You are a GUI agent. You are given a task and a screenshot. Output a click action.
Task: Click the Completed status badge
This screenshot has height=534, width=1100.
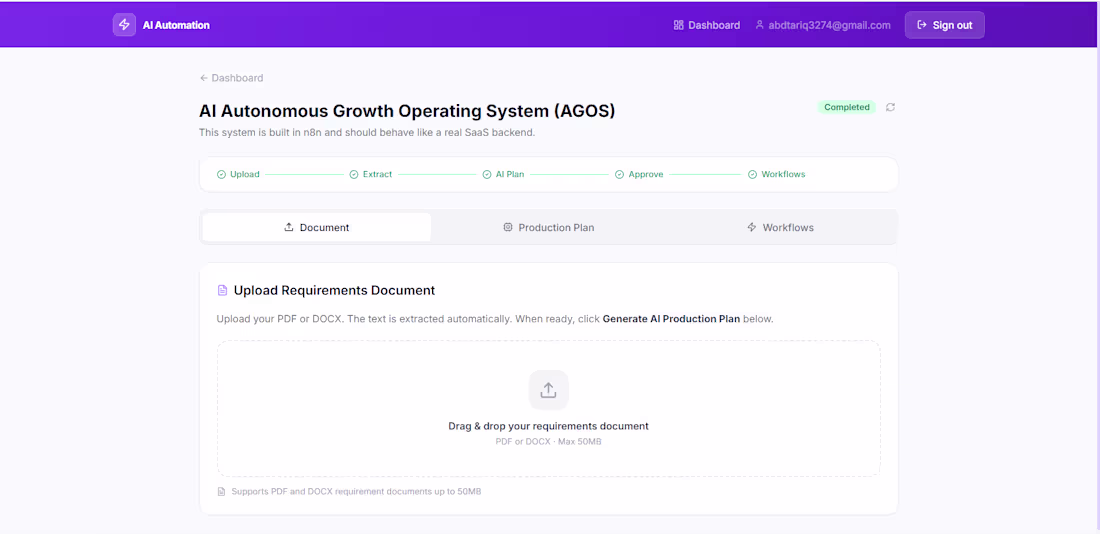[847, 107]
